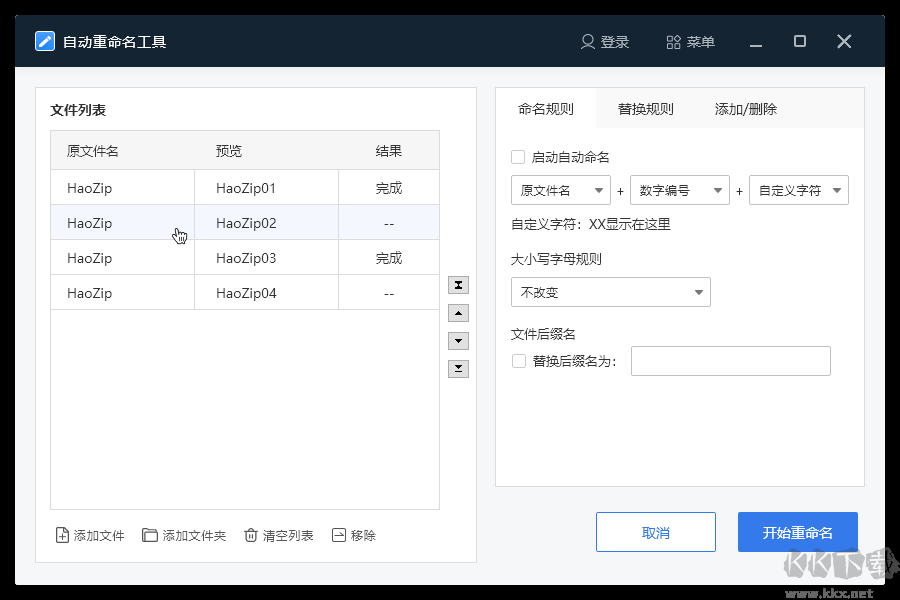Move selected file down one position
Image resolution: width=900 pixels, height=600 pixels.
[458, 340]
